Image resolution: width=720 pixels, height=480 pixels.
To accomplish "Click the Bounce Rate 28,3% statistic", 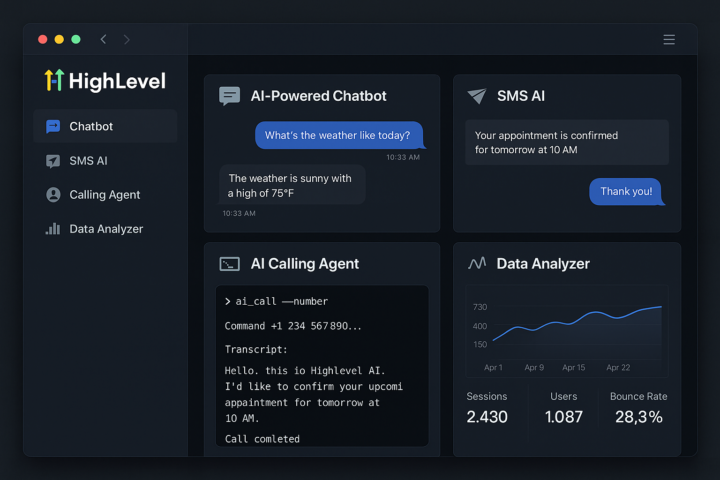I will tap(638, 408).
